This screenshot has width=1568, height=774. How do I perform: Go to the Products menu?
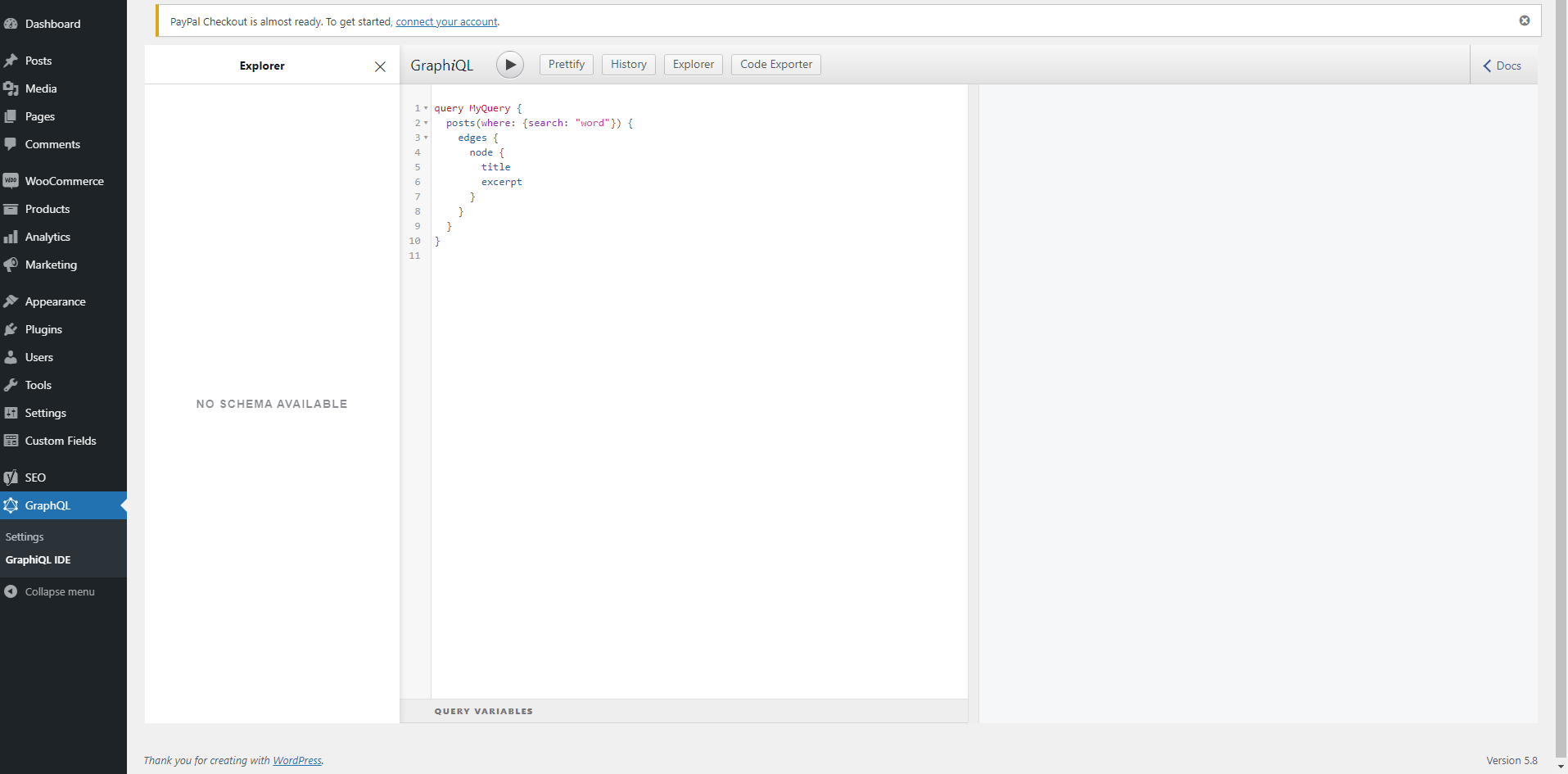(x=63, y=209)
